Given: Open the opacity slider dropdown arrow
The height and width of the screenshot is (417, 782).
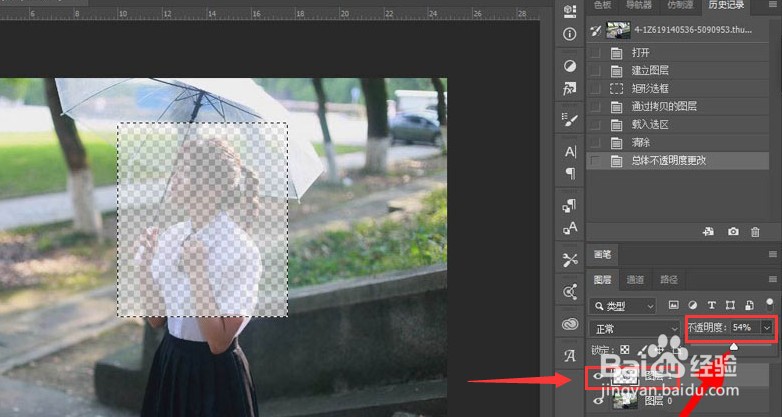Looking at the screenshot, I should pyautogui.click(x=767, y=327).
